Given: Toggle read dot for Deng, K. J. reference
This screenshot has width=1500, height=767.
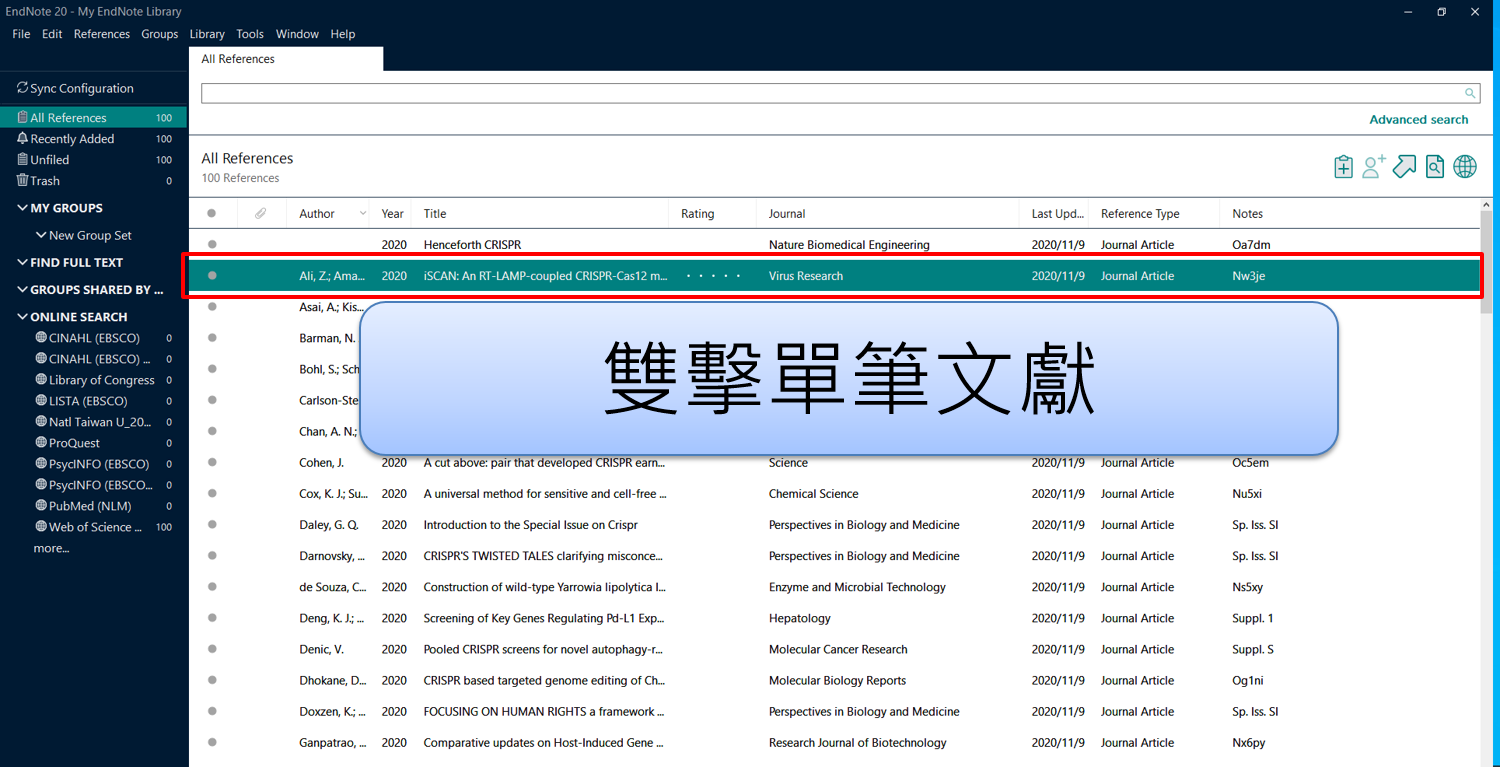Looking at the screenshot, I should coord(212,618).
